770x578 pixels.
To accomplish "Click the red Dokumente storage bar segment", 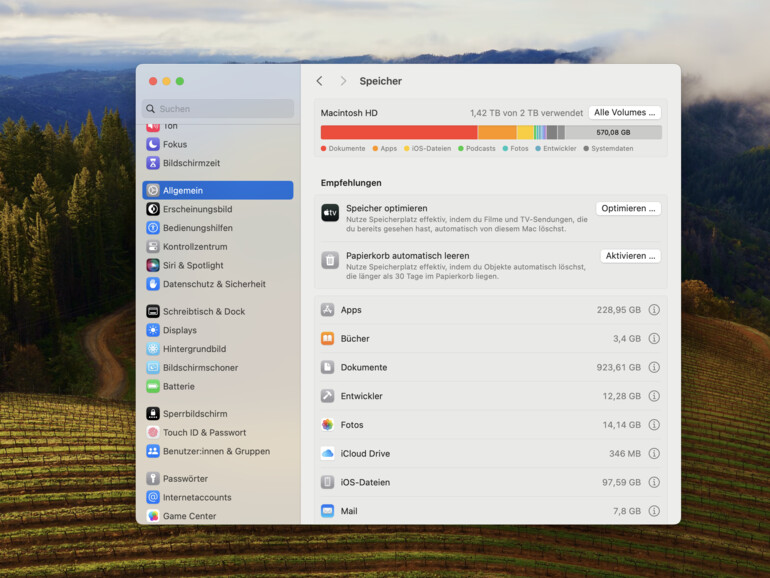I will pos(399,132).
